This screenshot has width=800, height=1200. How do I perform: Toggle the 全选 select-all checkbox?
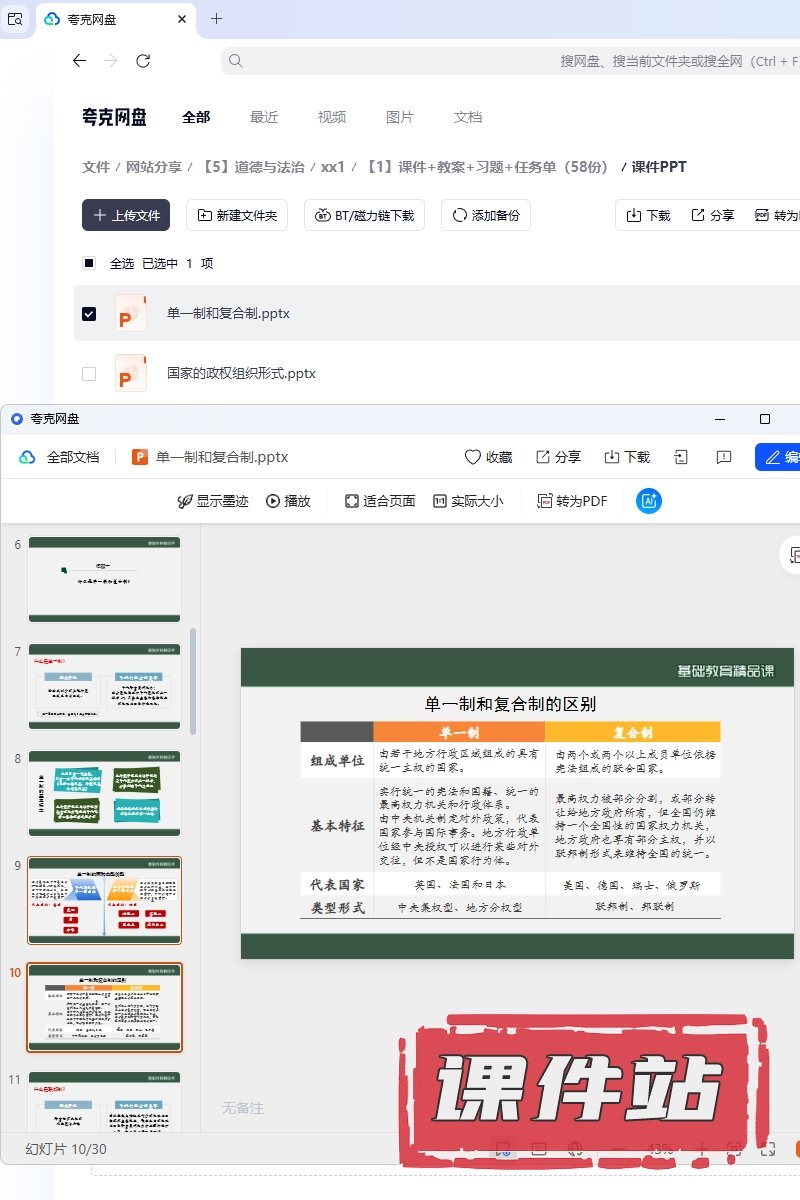click(x=89, y=263)
